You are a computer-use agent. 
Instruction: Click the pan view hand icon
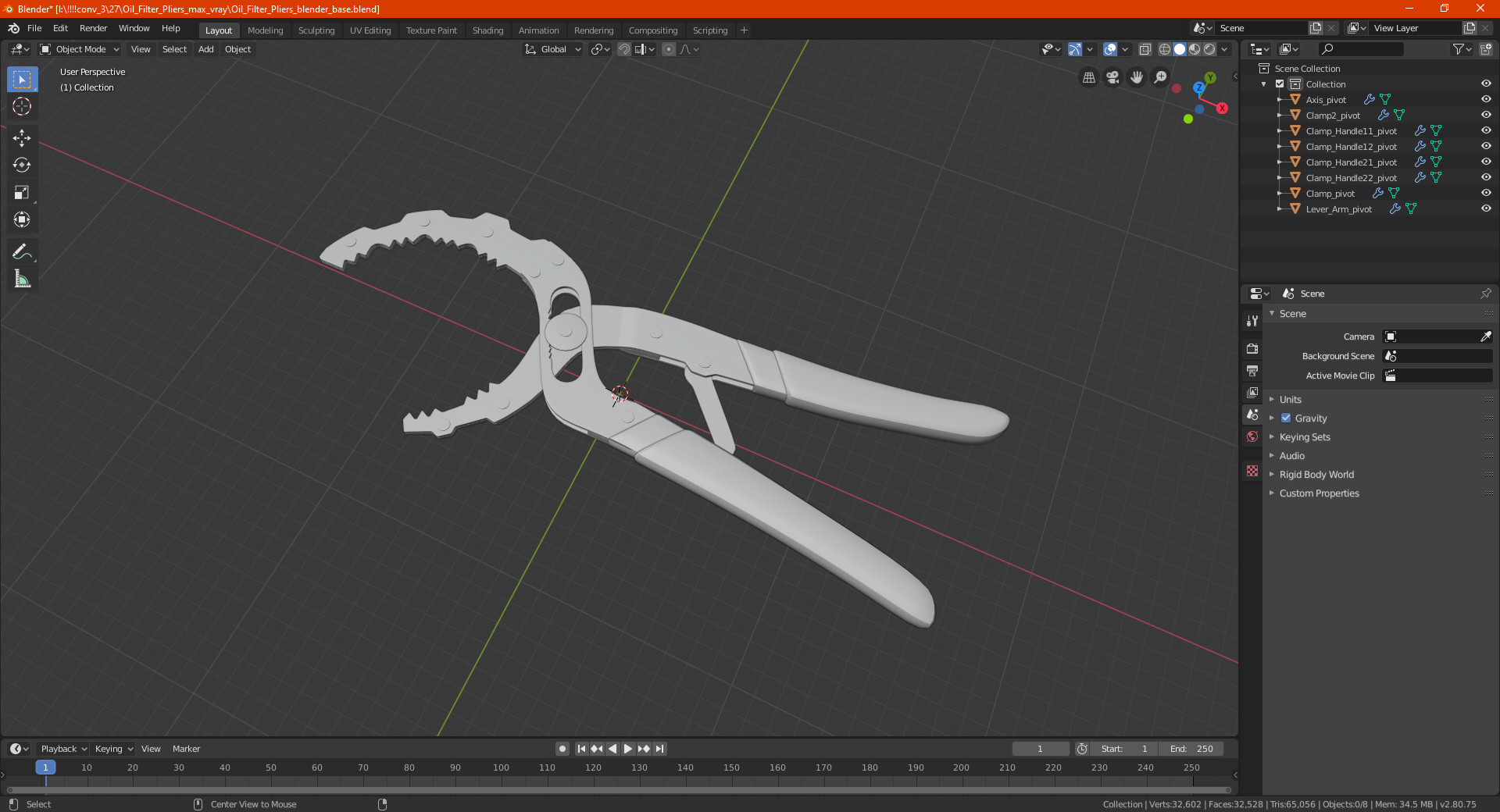pyautogui.click(x=1137, y=77)
